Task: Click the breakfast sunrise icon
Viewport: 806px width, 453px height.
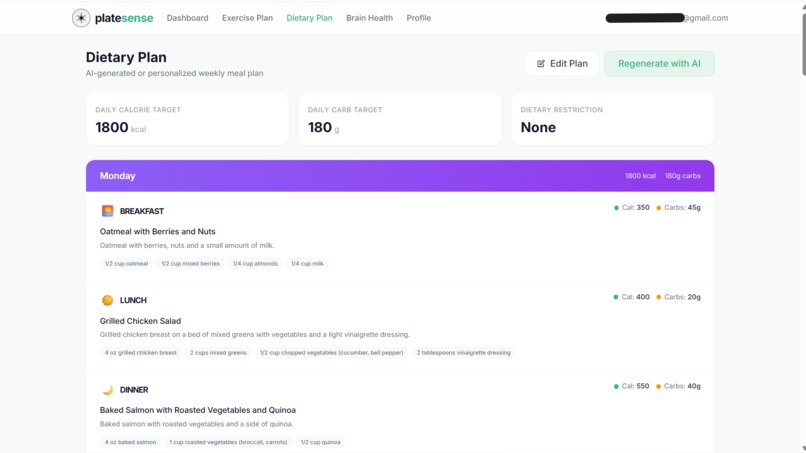Action: pyautogui.click(x=107, y=211)
